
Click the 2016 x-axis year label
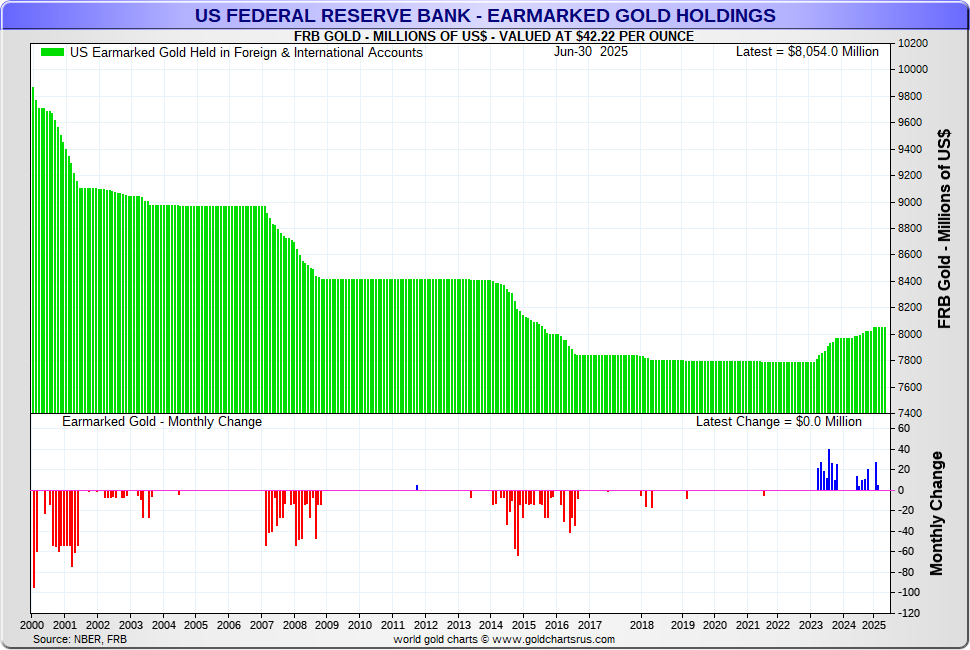(557, 625)
